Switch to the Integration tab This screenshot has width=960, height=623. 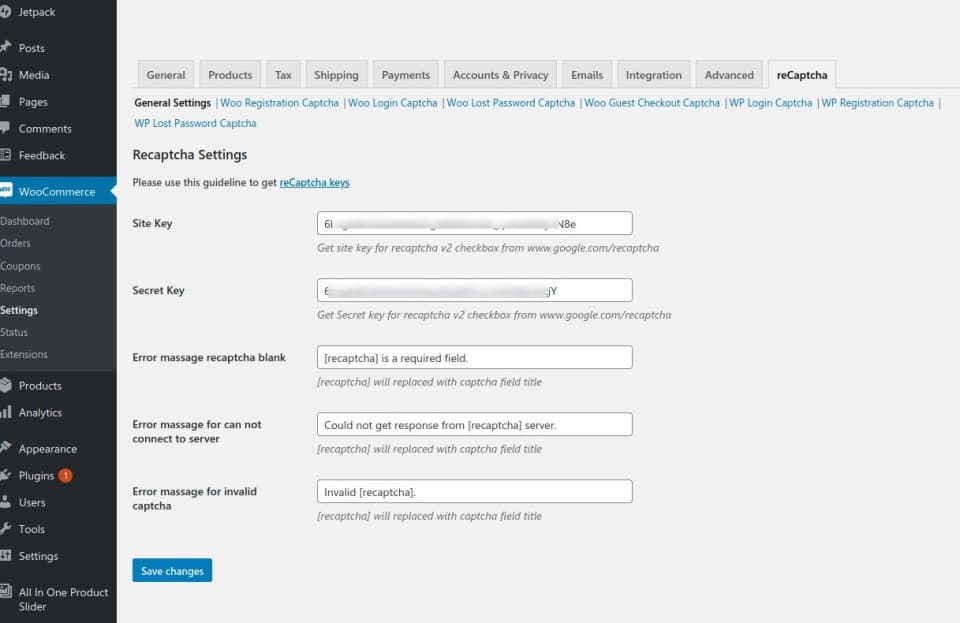click(x=653, y=75)
